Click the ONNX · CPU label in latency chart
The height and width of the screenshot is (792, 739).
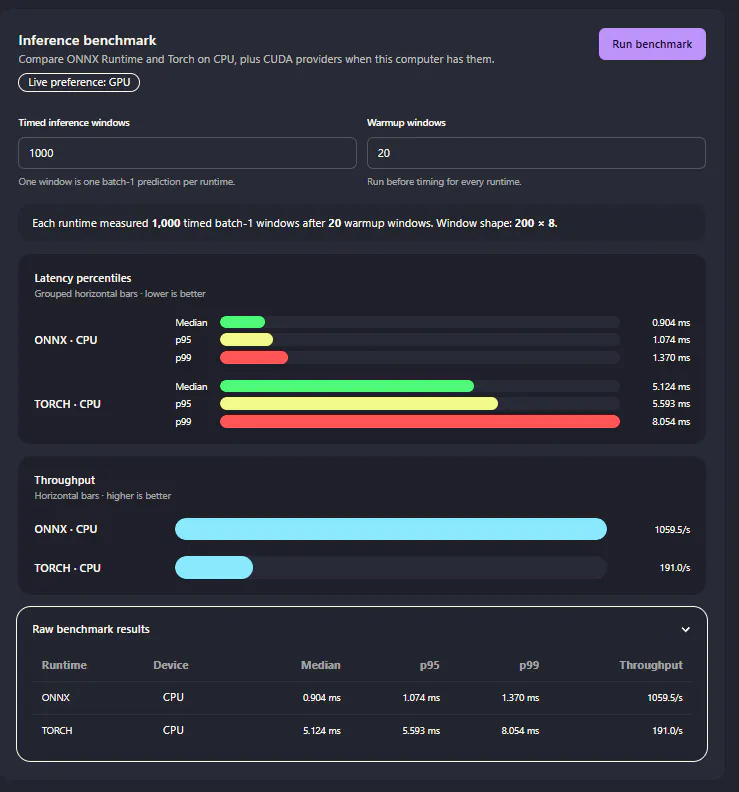pyautogui.click(x=66, y=340)
